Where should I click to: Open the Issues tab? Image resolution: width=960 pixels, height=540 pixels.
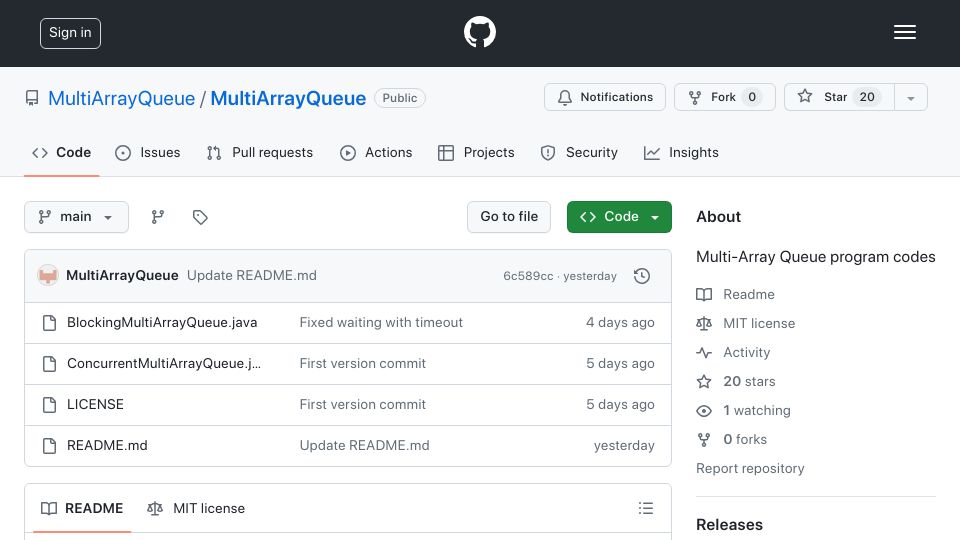tap(148, 152)
